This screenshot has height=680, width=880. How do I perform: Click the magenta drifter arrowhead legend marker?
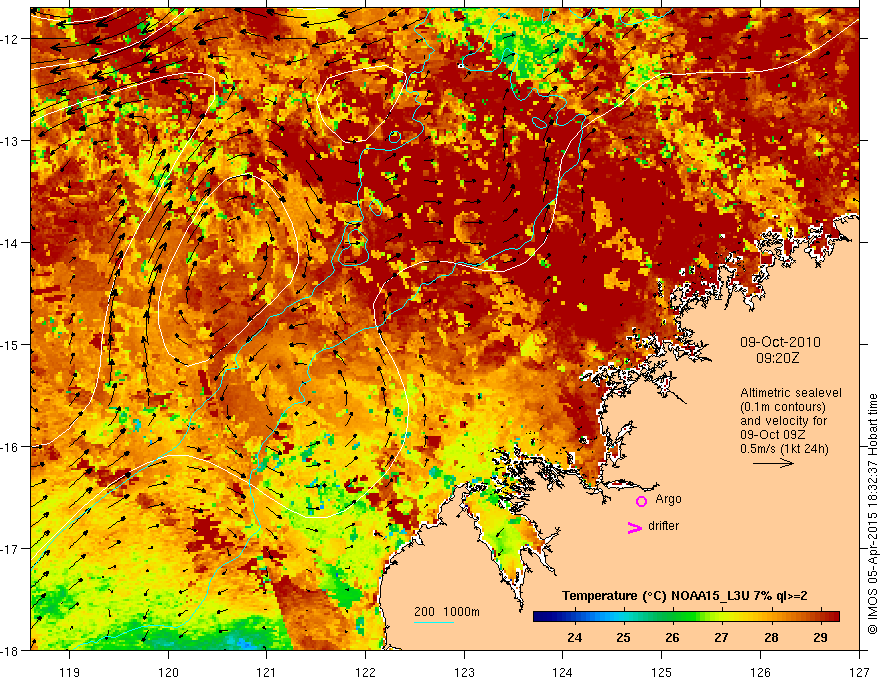[x=635, y=527]
